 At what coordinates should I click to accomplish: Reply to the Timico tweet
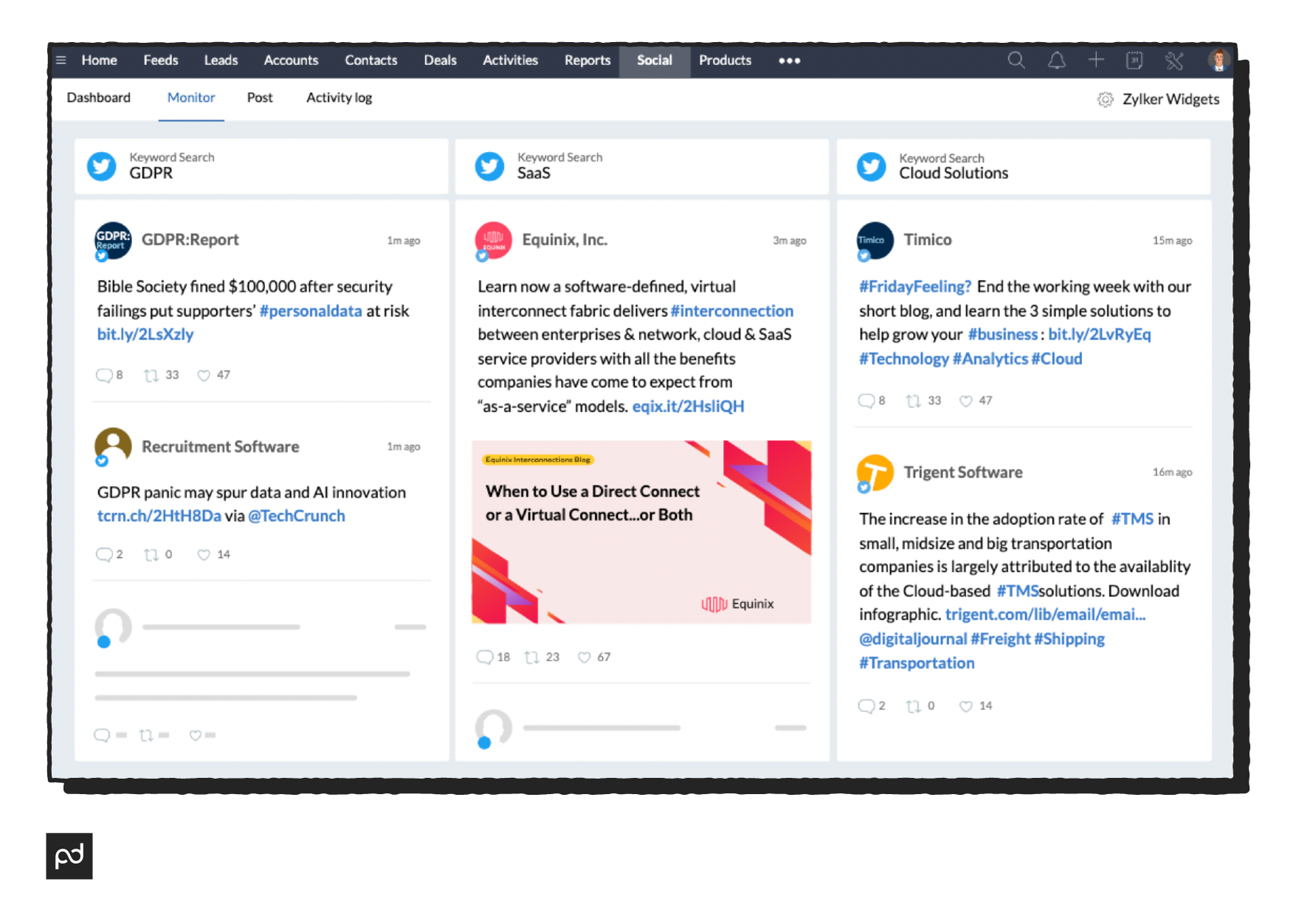tap(866, 401)
